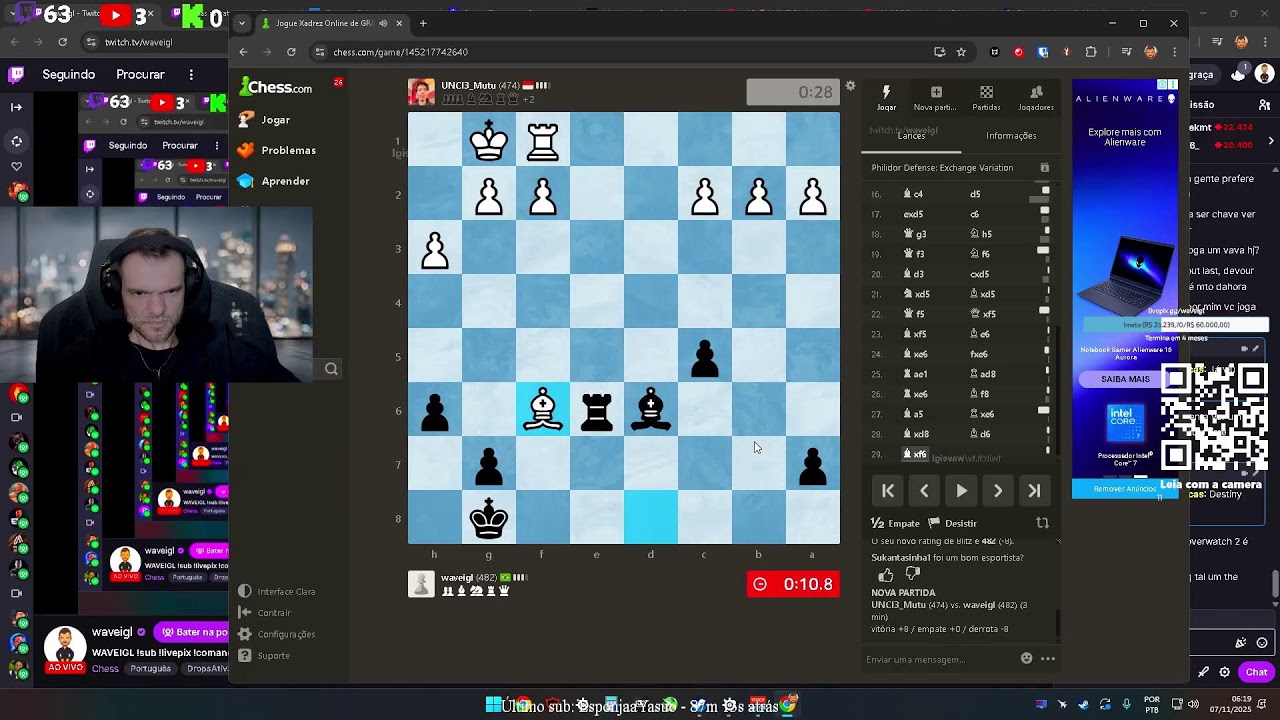Click Seguindo in the Twitch window

[68, 74]
